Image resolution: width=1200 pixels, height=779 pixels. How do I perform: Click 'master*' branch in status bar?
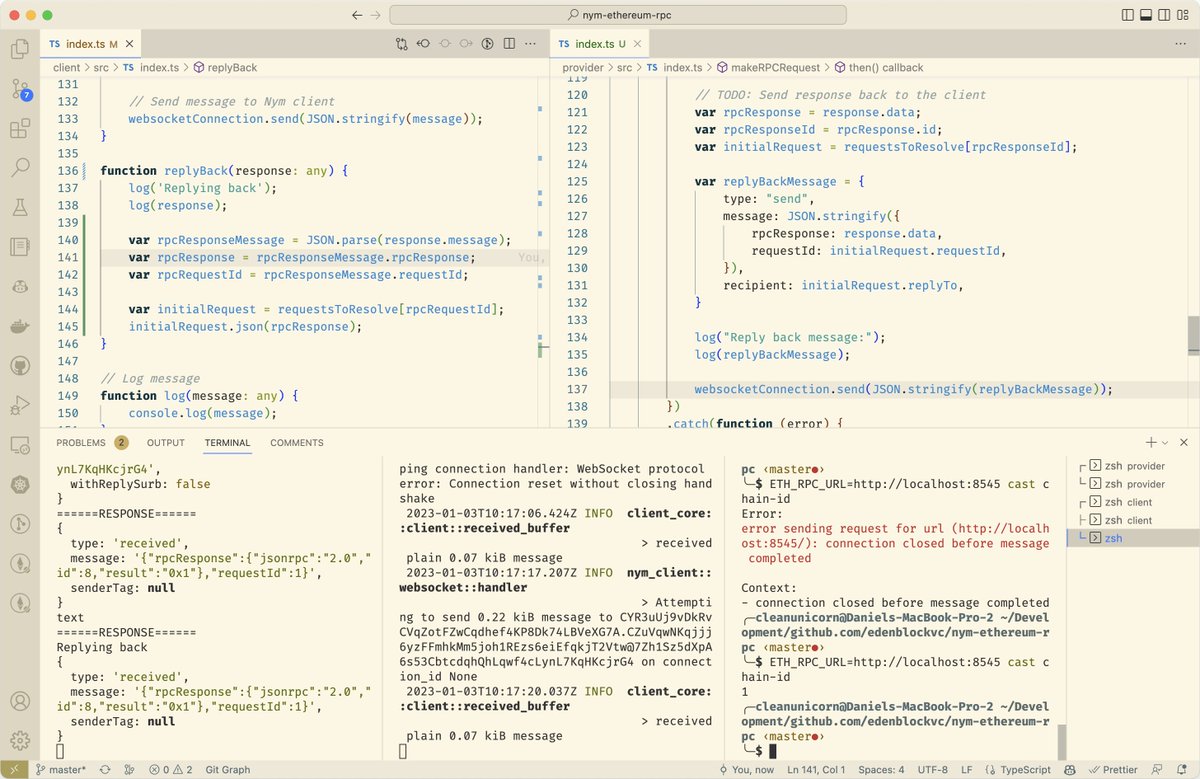click(62, 770)
